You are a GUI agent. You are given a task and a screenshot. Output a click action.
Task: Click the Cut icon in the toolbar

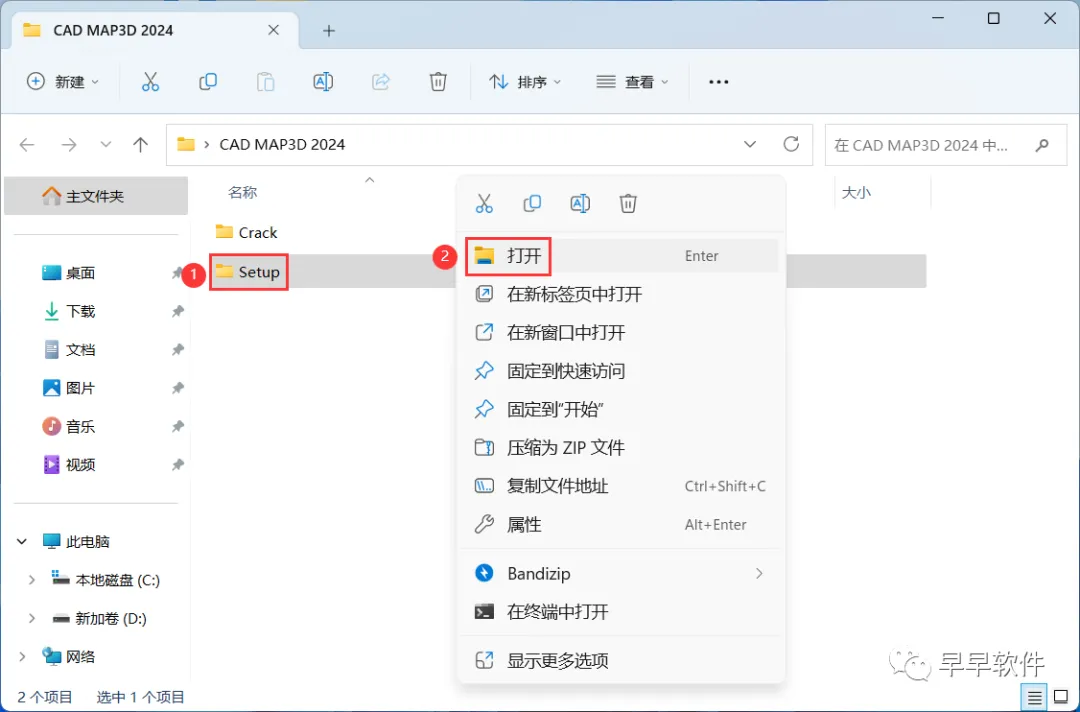click(x=150, y=82)
